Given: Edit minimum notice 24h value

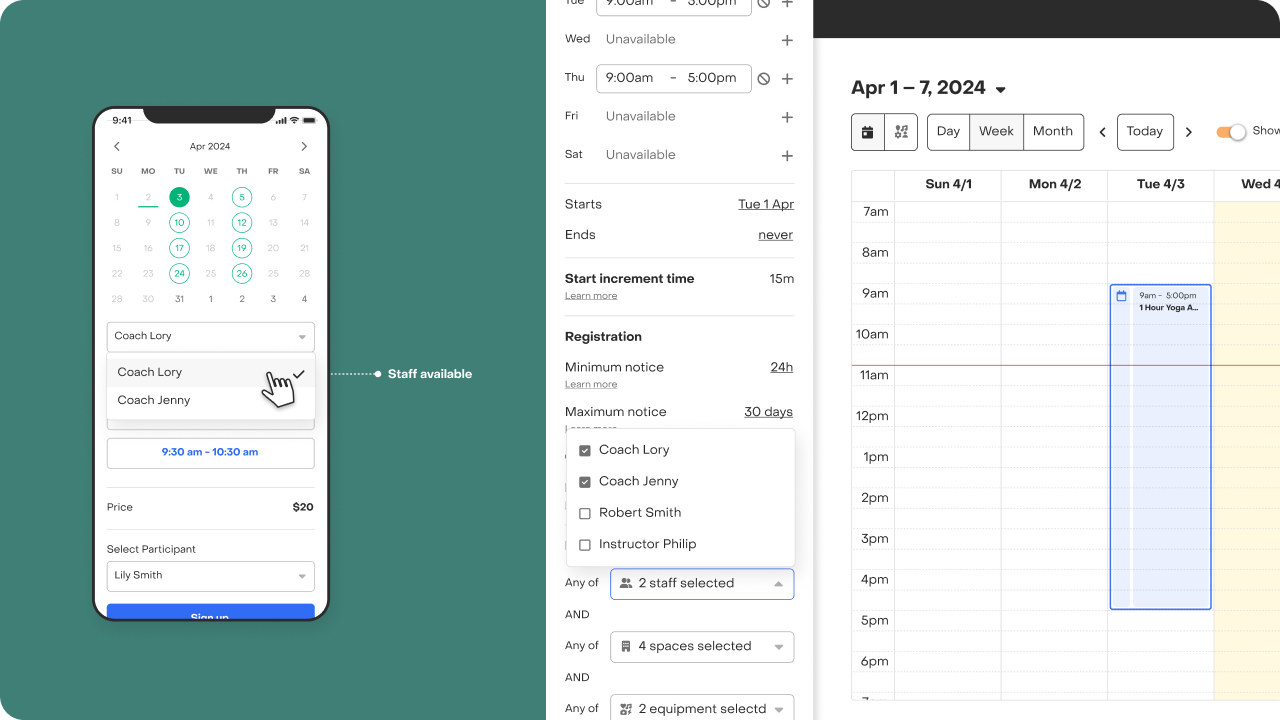Looking at the screenshot, I should (781, 367).
